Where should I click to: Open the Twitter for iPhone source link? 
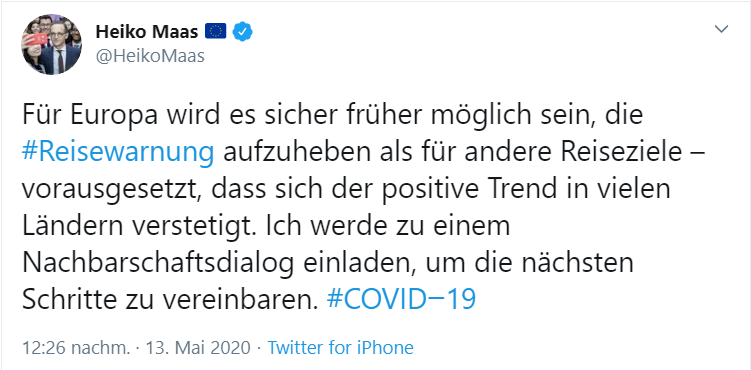(340, 348)
